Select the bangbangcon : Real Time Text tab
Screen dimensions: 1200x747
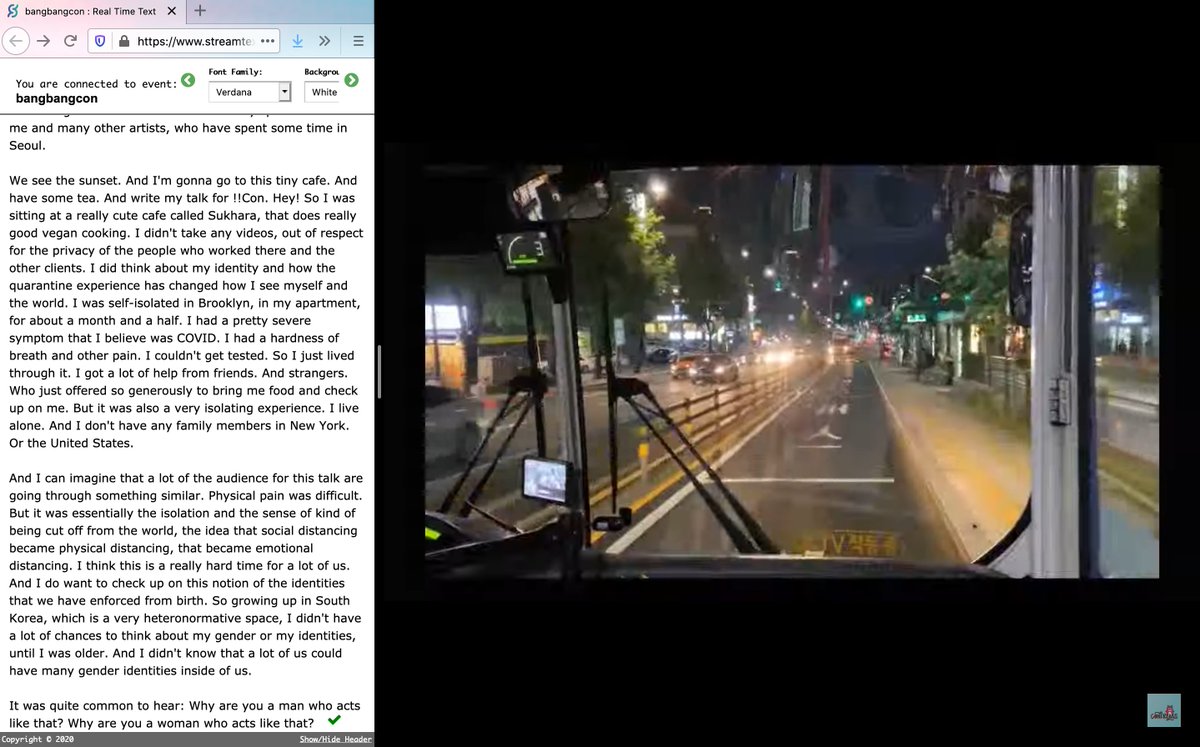click(92, 11)
